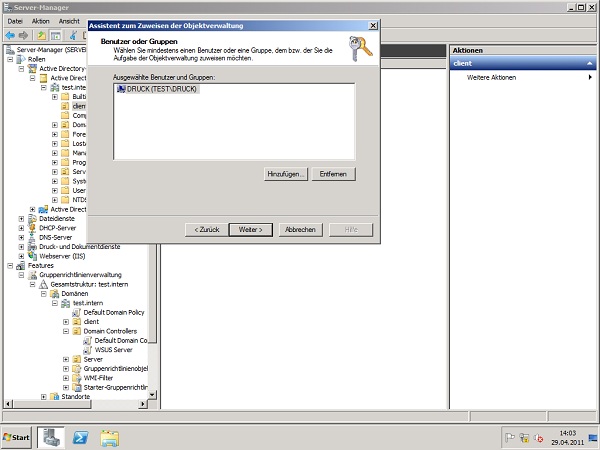Screen dimensions: 600x450
Task: Click the Dateidienste role icon
Action: tap(33, 219)
